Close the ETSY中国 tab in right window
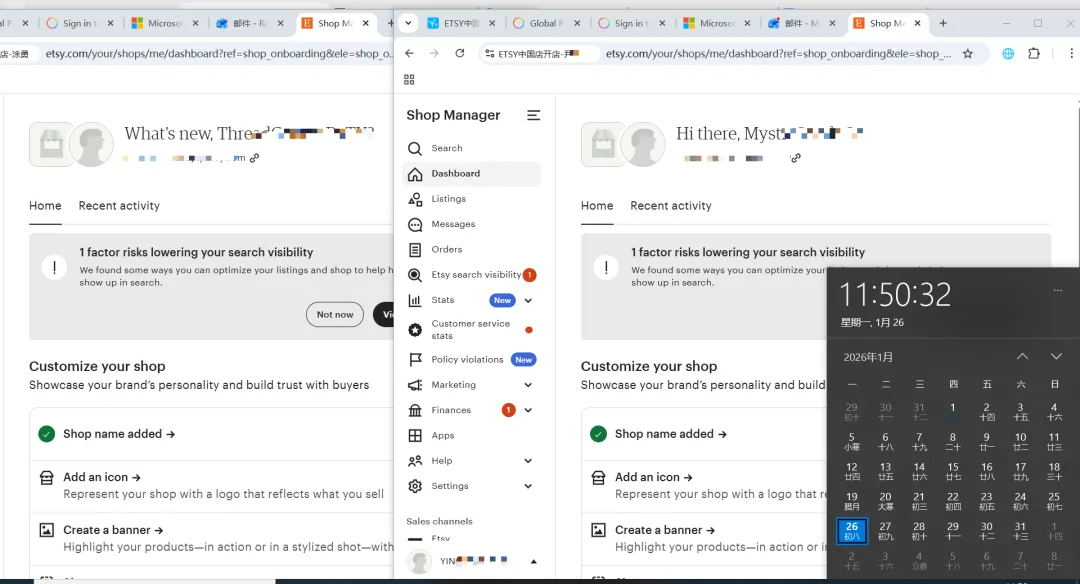 tap(492, 23)
